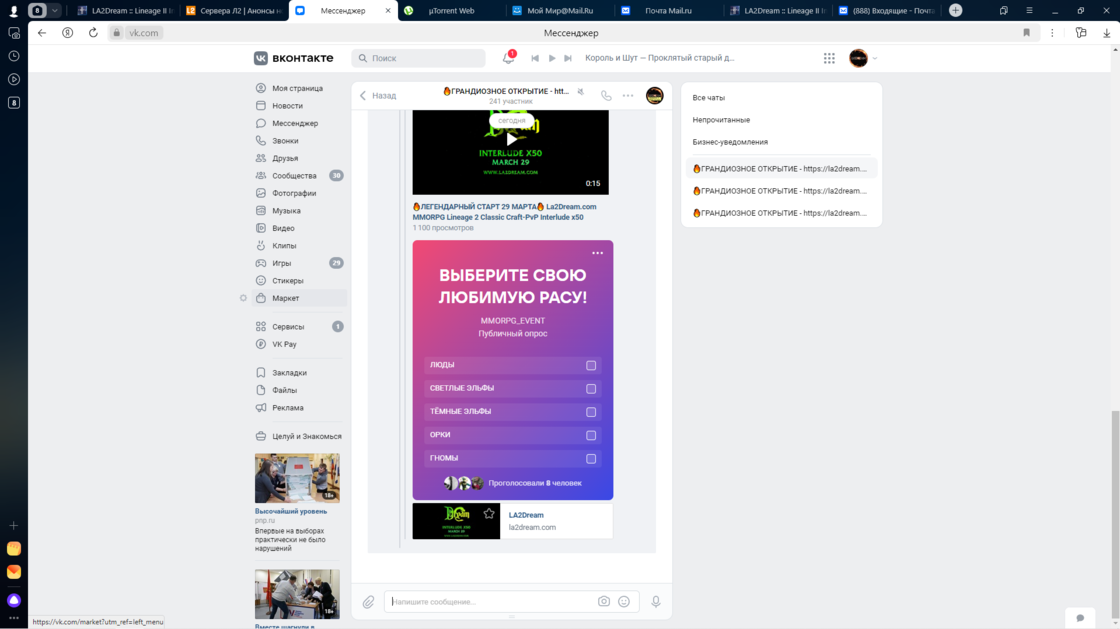1120x629 pixels.
Task: Check the ОРКИ poll option
Action: 591,436
